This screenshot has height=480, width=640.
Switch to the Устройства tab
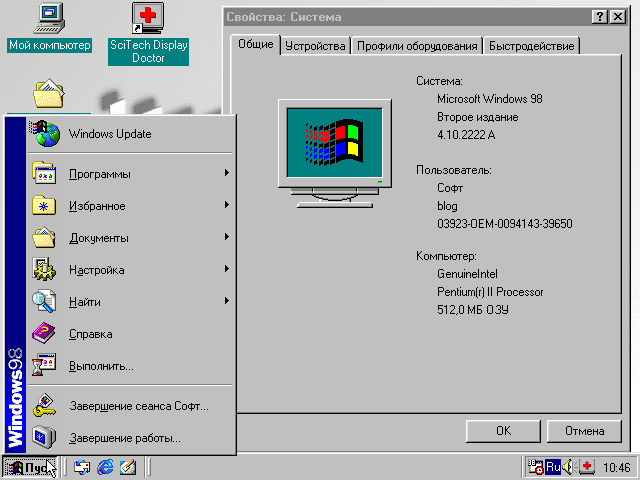tap(315, 46)
